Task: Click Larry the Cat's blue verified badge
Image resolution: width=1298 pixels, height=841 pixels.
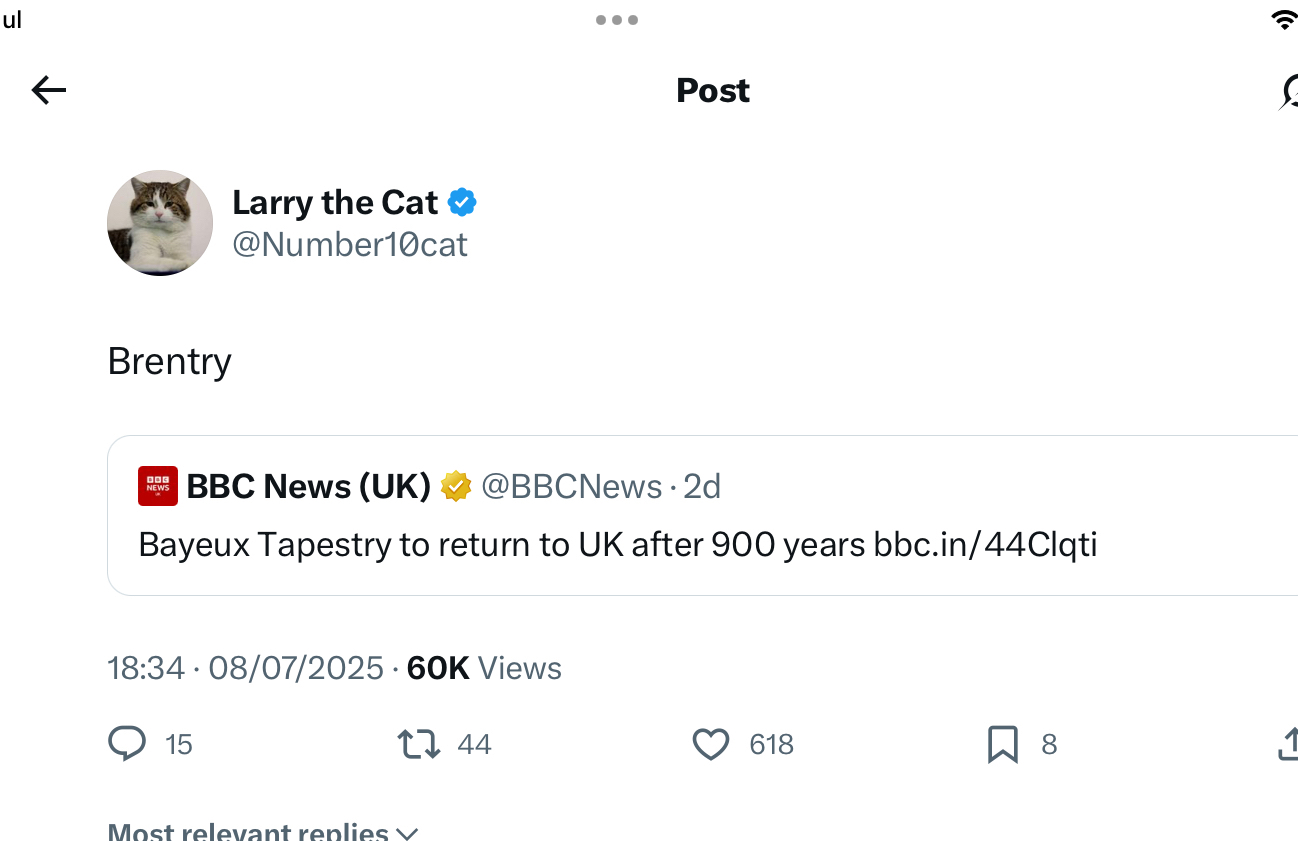Action: tap(461, 203)
